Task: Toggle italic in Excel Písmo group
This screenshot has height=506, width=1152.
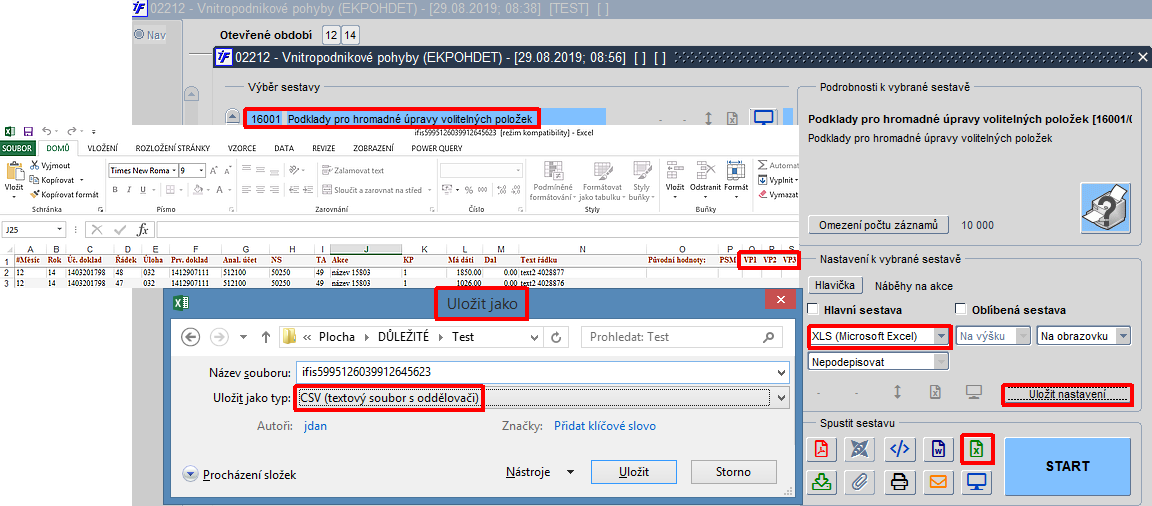Action: pos(129,189)
